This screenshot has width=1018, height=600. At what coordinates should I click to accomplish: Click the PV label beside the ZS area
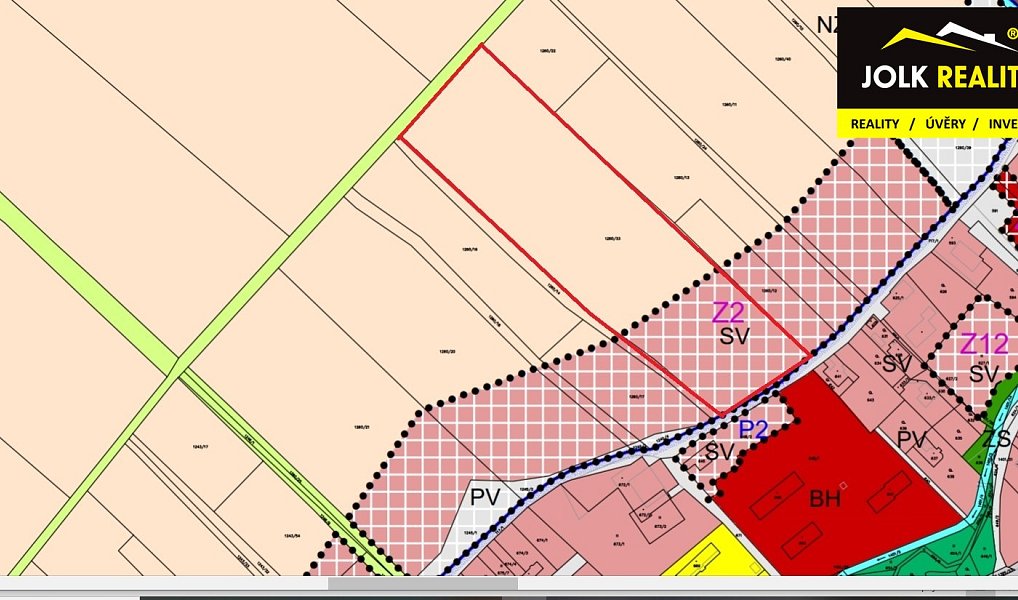click(912, 439)
